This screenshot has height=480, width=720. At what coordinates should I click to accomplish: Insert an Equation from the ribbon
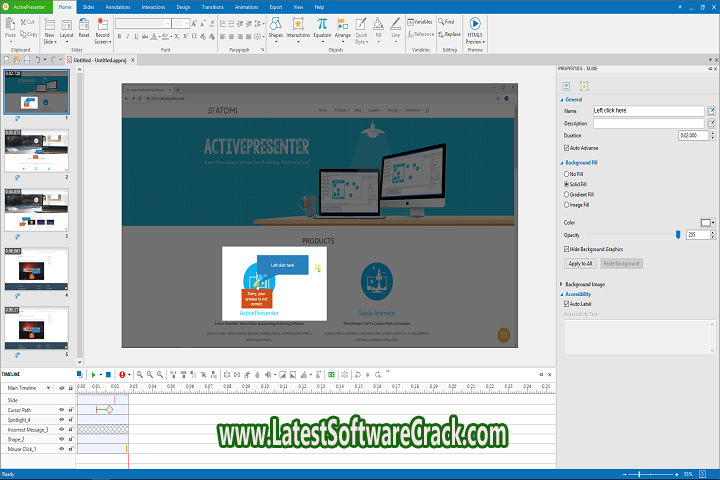322,27
